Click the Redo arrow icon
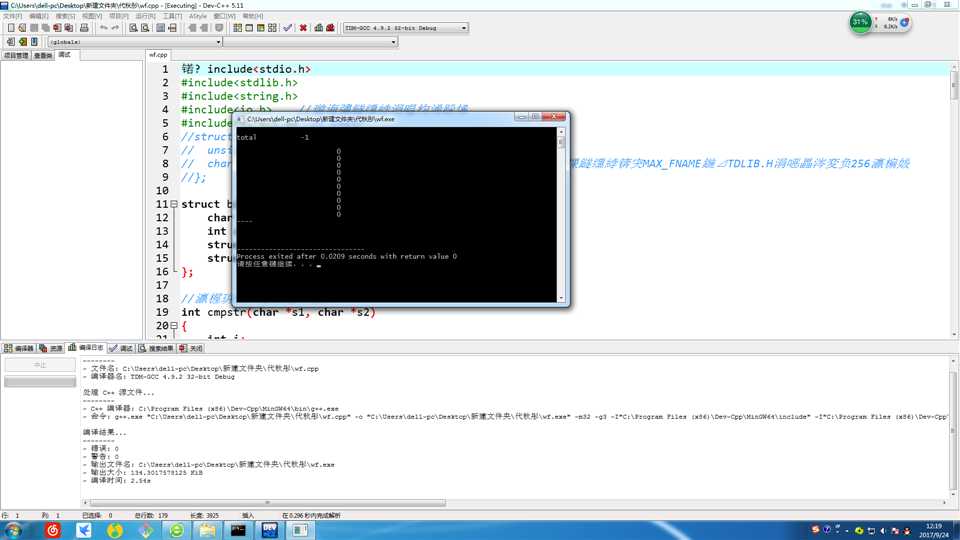 (115, 28)
